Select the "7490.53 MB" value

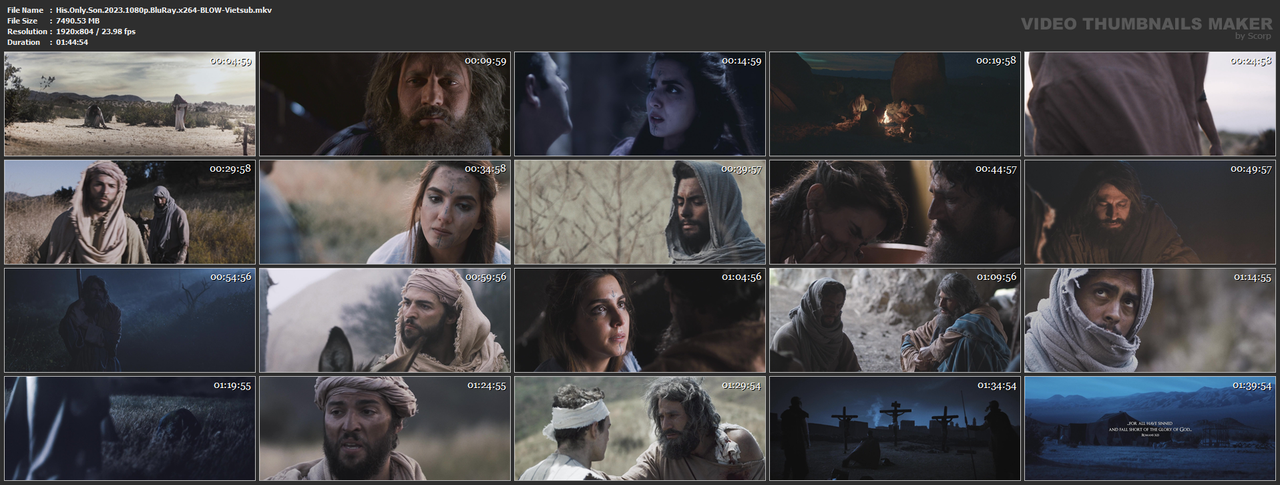(x=78, y=20)
